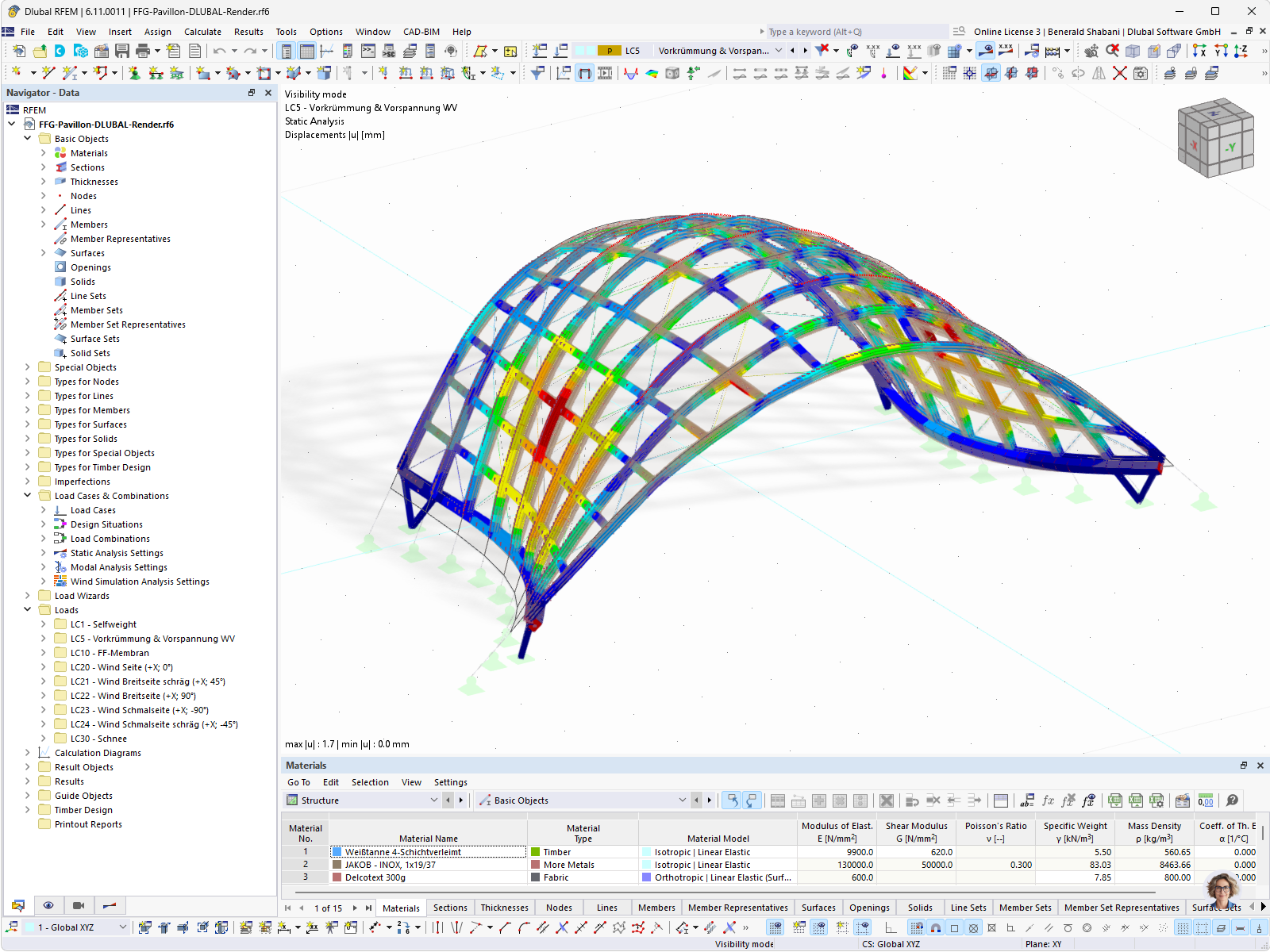The height and width of the screenshot is (952, 1270).
Task: Click the filter funnel icon in second toolbar
Action: tap(537, 73)
